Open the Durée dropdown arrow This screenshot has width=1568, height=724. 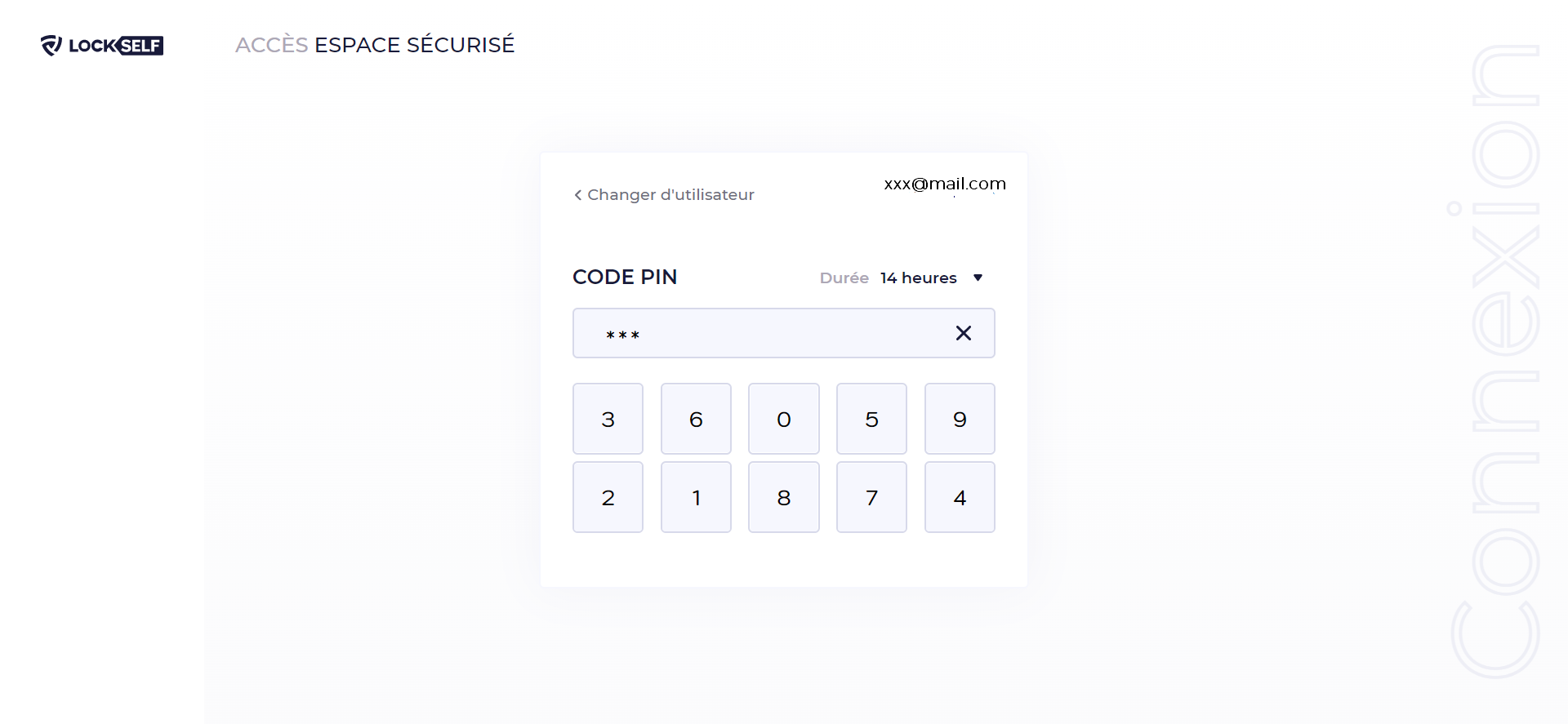tap(978, 278)
